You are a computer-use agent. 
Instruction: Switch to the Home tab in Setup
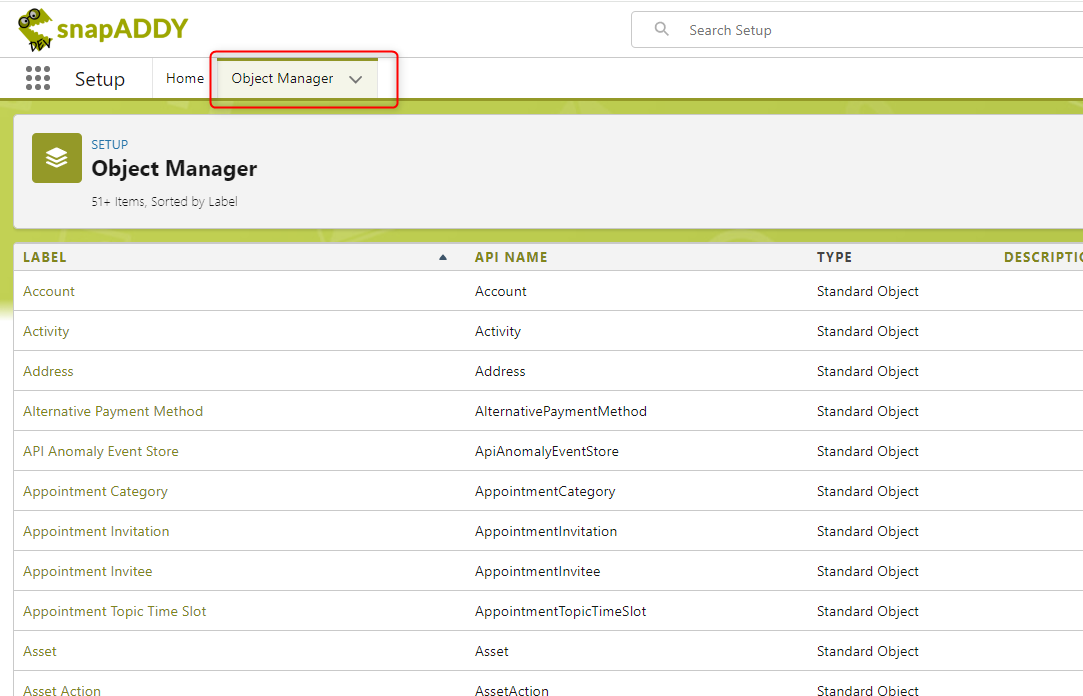185,78
